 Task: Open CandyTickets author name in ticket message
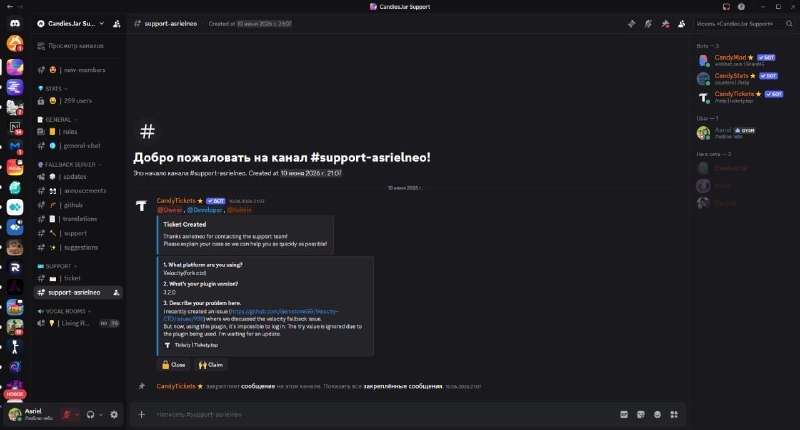click(x=176, y=201)
